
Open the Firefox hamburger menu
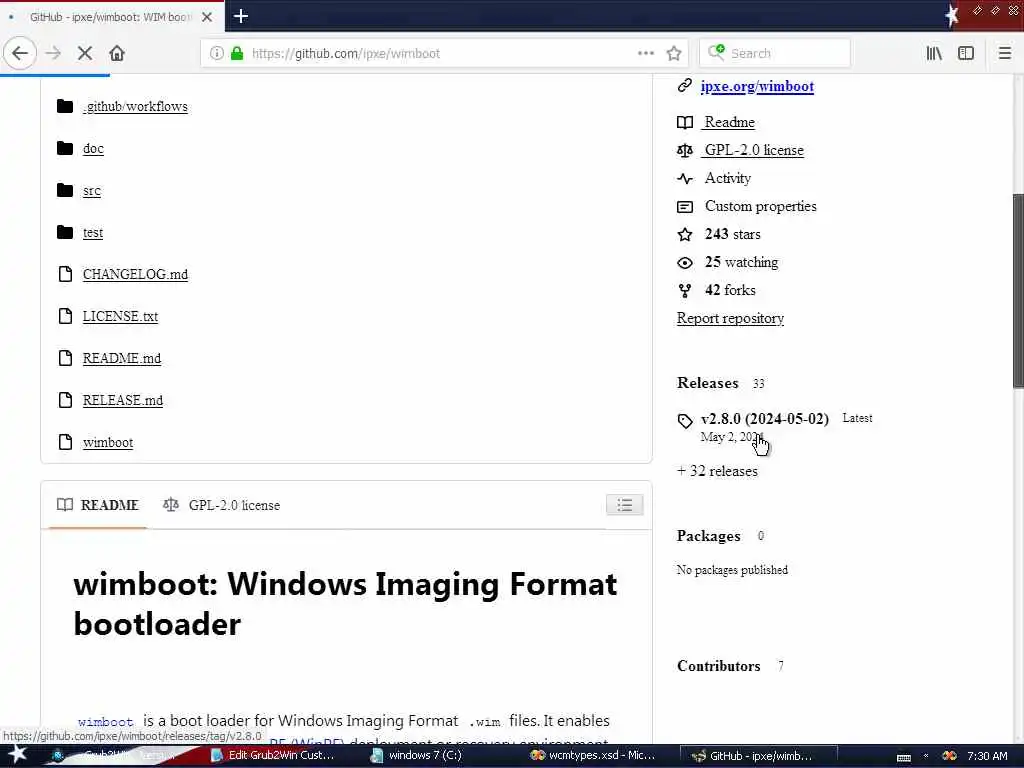[x=1004, y=53]
